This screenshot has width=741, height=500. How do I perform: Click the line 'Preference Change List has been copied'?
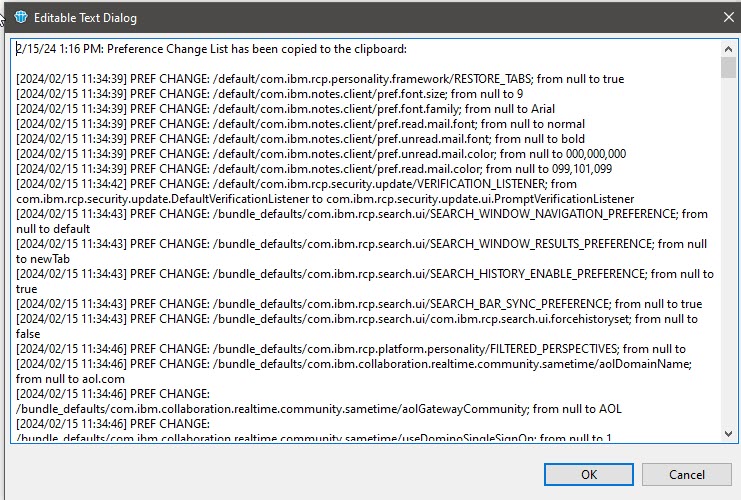[211, 49]
